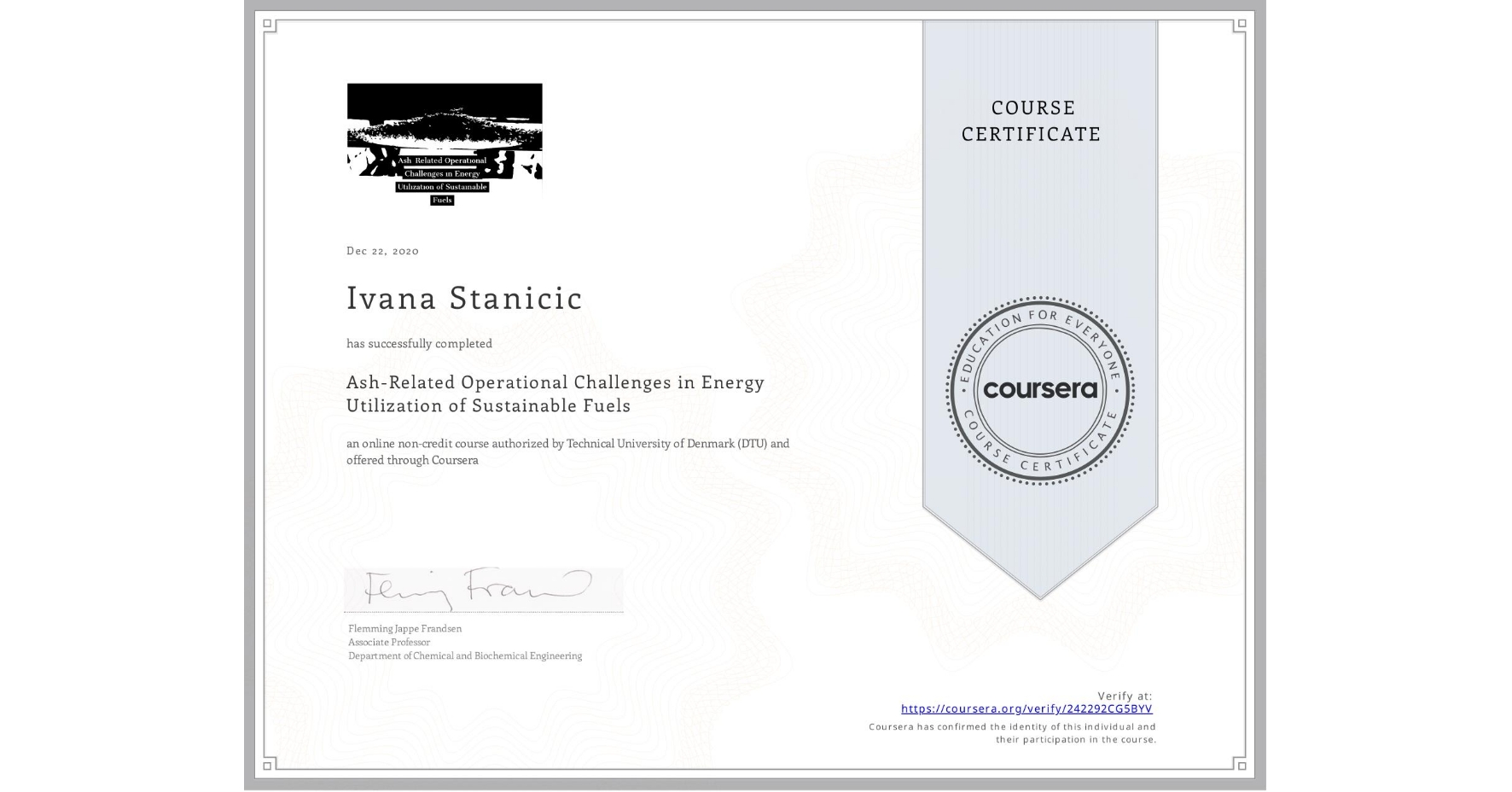Open the verification link for this certificate
Viewport: 1512px width, 792px height.
tap(1026, 708)
